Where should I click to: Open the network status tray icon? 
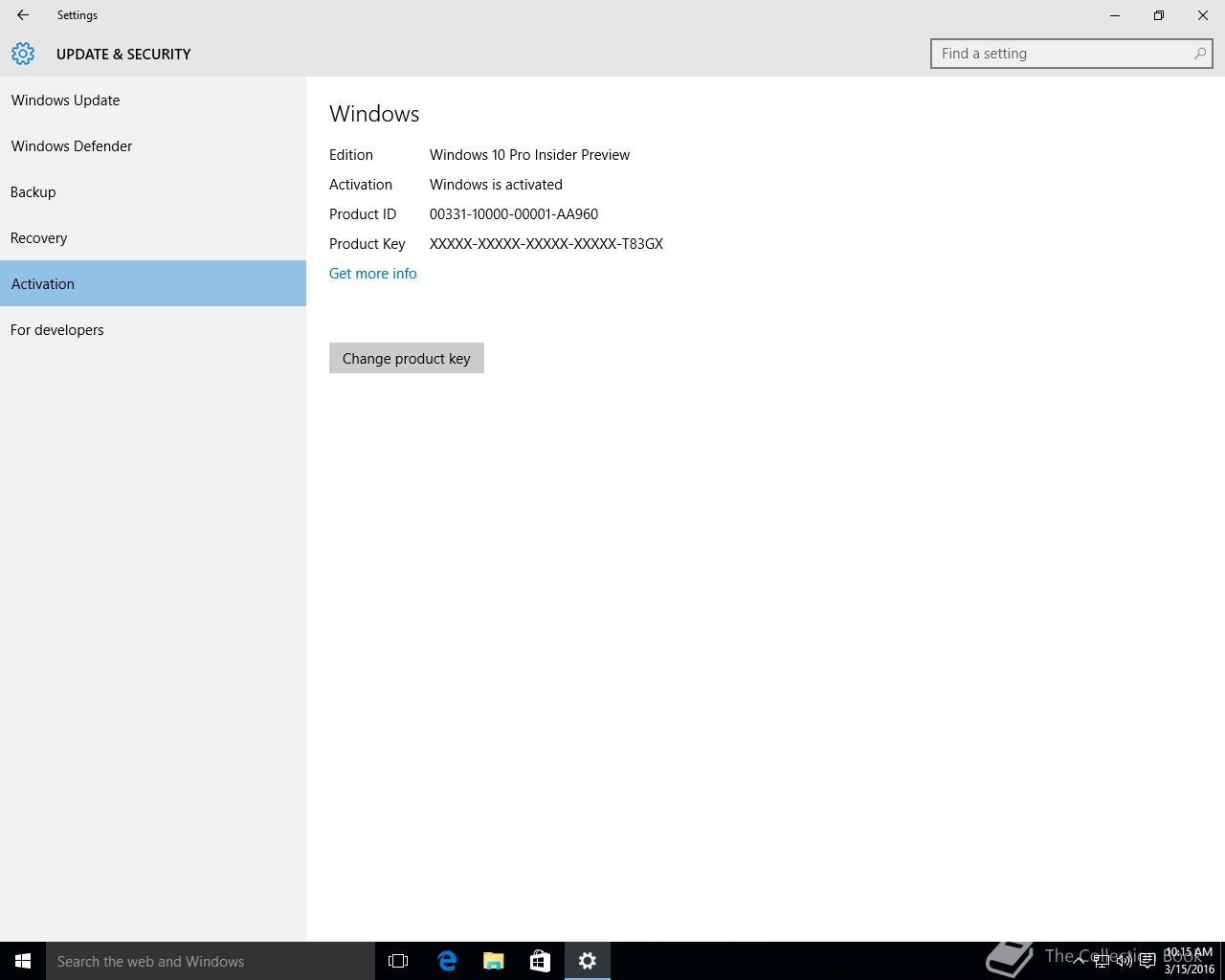[x=1102, y=961]
